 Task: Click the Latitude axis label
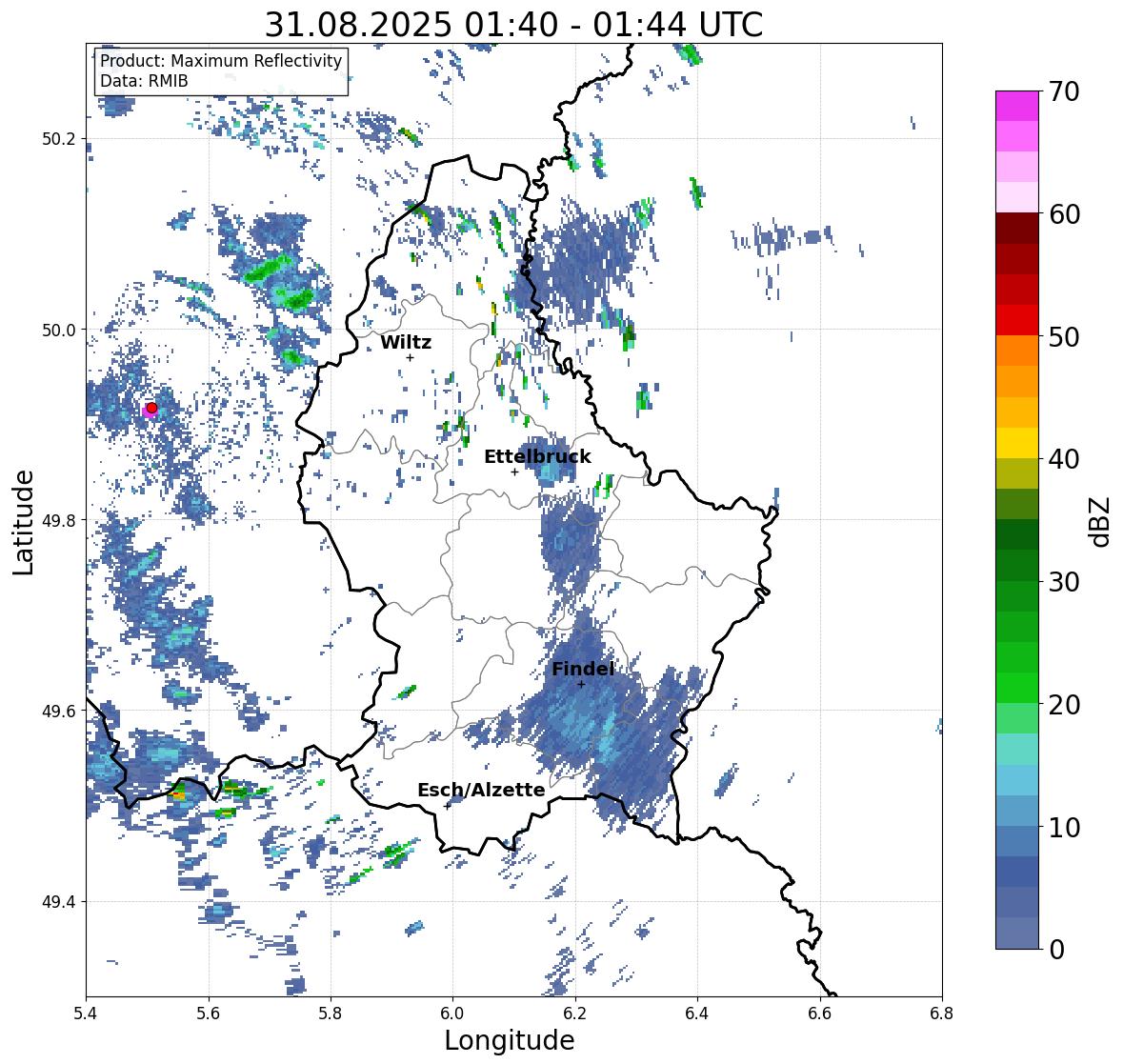(23, 523)
